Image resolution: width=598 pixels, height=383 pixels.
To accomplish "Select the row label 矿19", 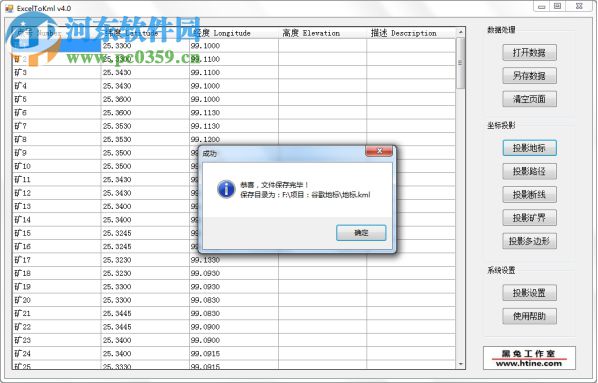I will click(x=23, y=286).
